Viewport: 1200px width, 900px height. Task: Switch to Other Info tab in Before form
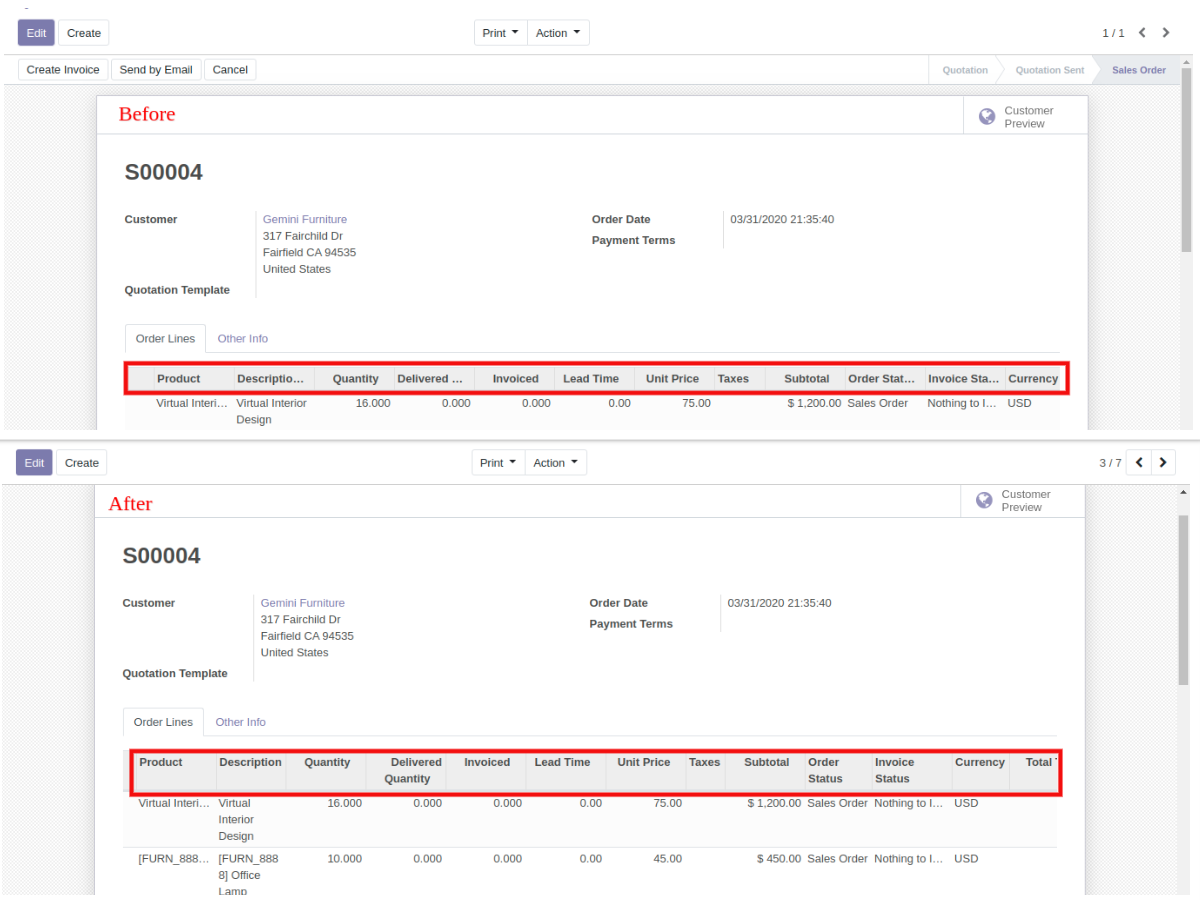[x=243, y=339]
